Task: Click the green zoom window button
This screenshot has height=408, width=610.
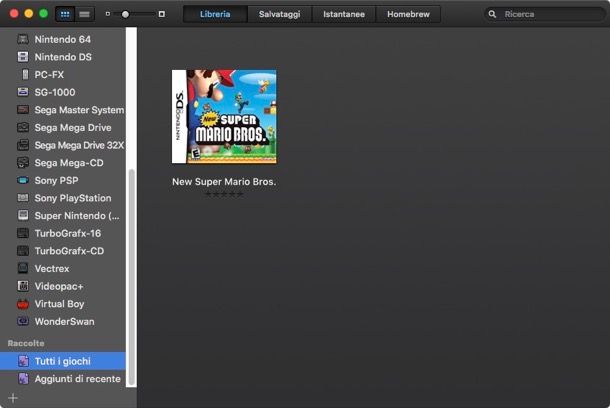Action: point(44,14)
